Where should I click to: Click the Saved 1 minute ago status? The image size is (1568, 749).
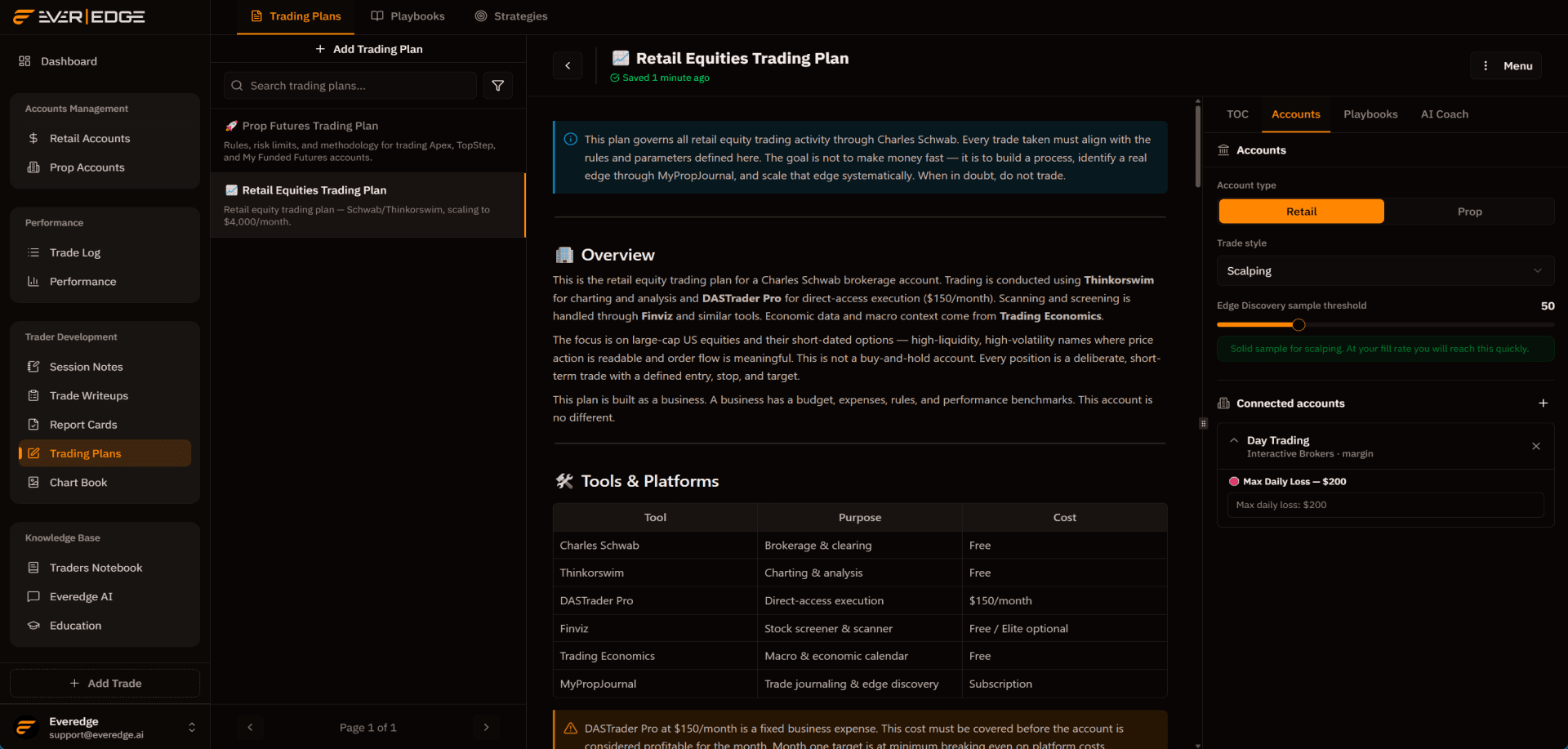660,78
